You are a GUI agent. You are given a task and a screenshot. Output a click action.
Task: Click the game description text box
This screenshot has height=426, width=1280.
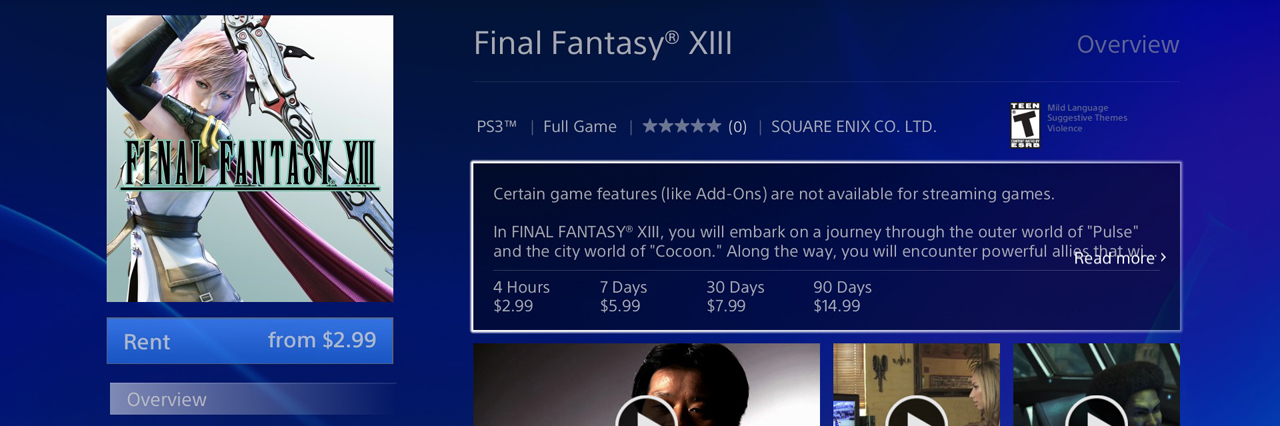(x=780, y=222)
